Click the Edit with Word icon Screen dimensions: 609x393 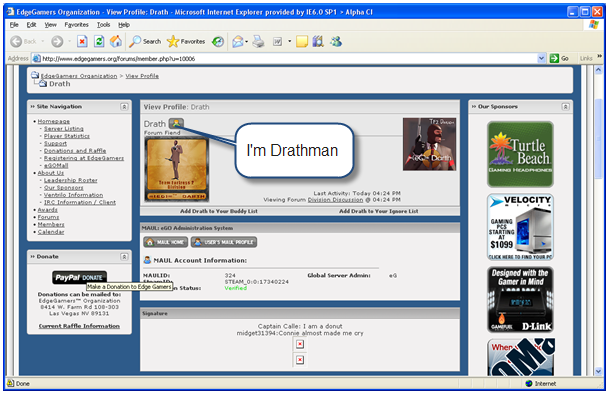tap(277, 41)
